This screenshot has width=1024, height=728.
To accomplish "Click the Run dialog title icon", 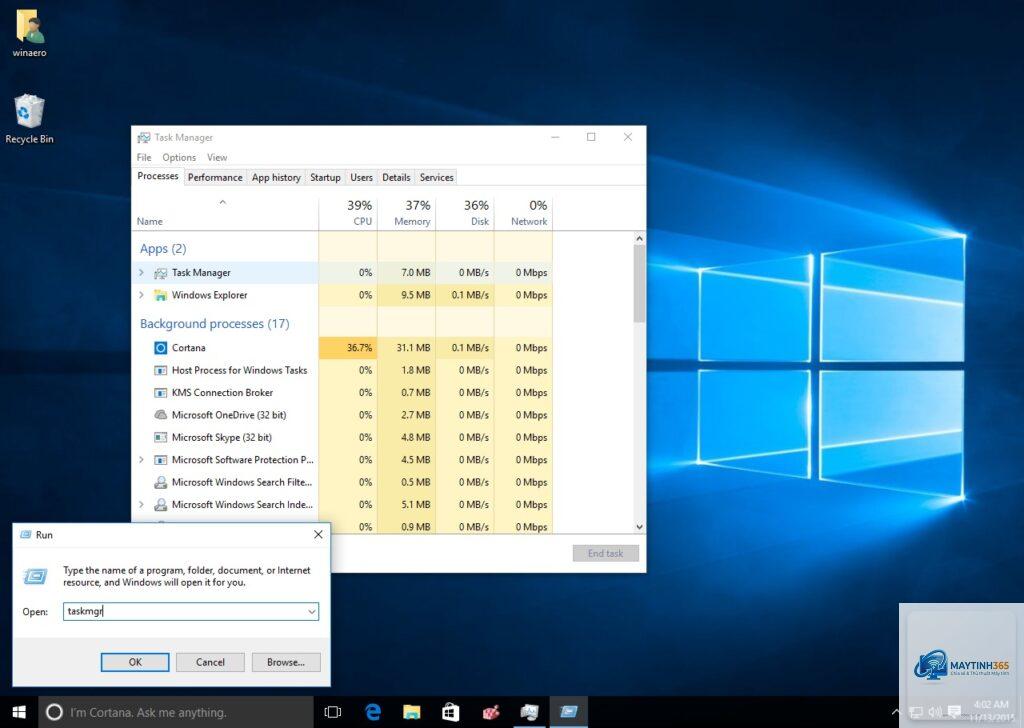I will [x=25, y=535].
